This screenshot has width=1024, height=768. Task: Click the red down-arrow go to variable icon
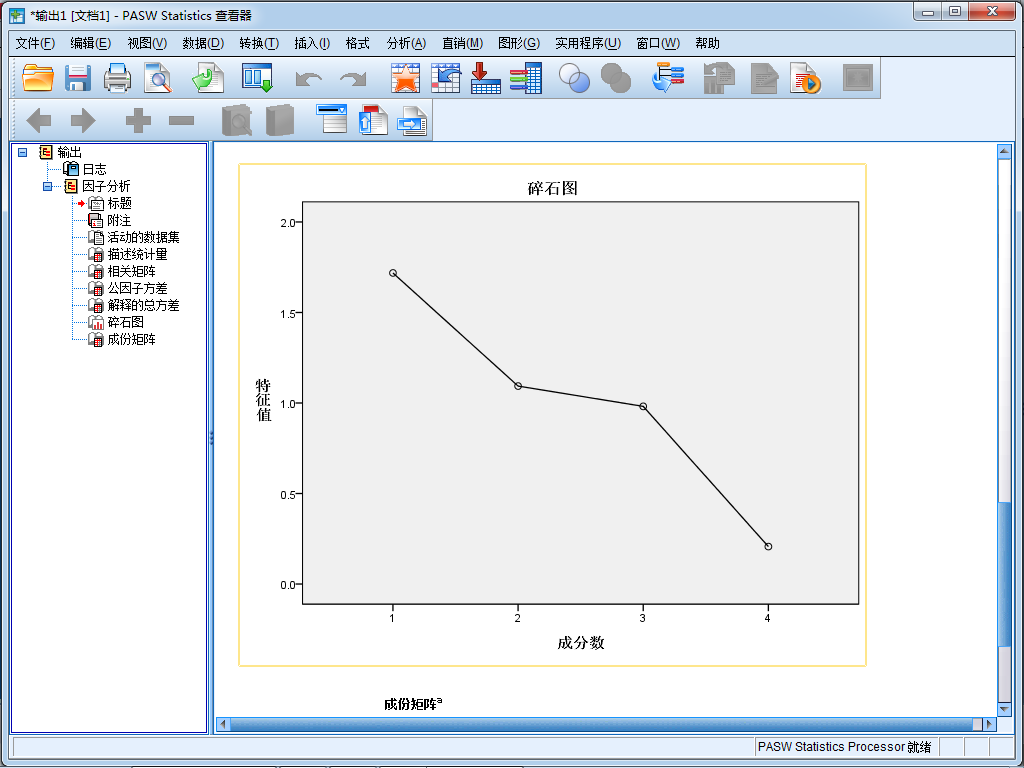[485, 78]
